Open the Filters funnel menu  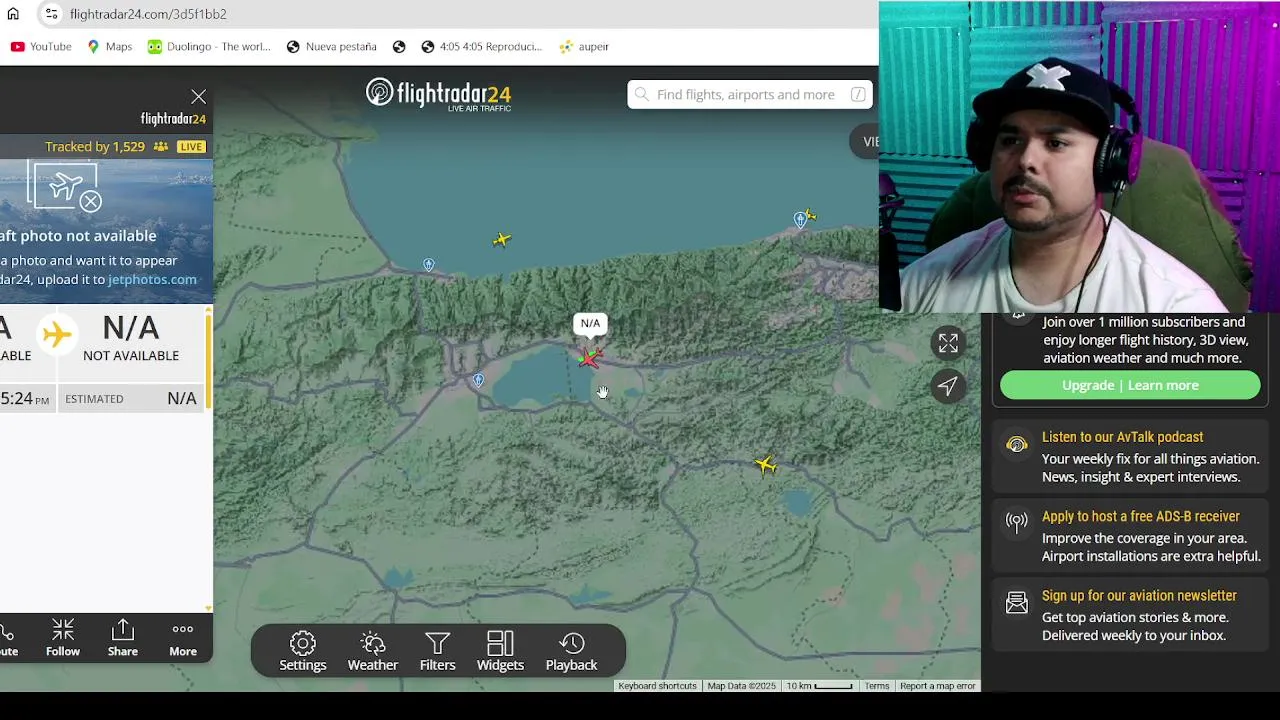tap(437, 651)
